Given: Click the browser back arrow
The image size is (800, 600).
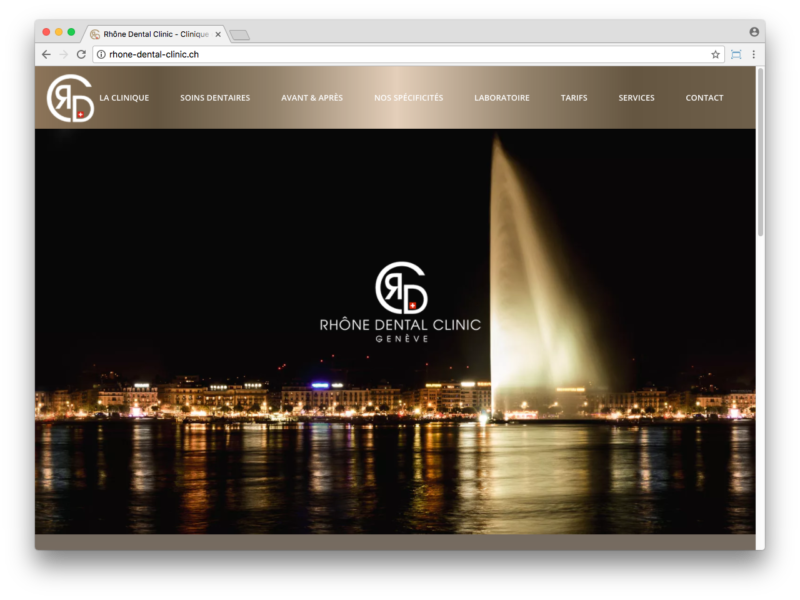Looking at the screenshot, I should click(46, 54).
